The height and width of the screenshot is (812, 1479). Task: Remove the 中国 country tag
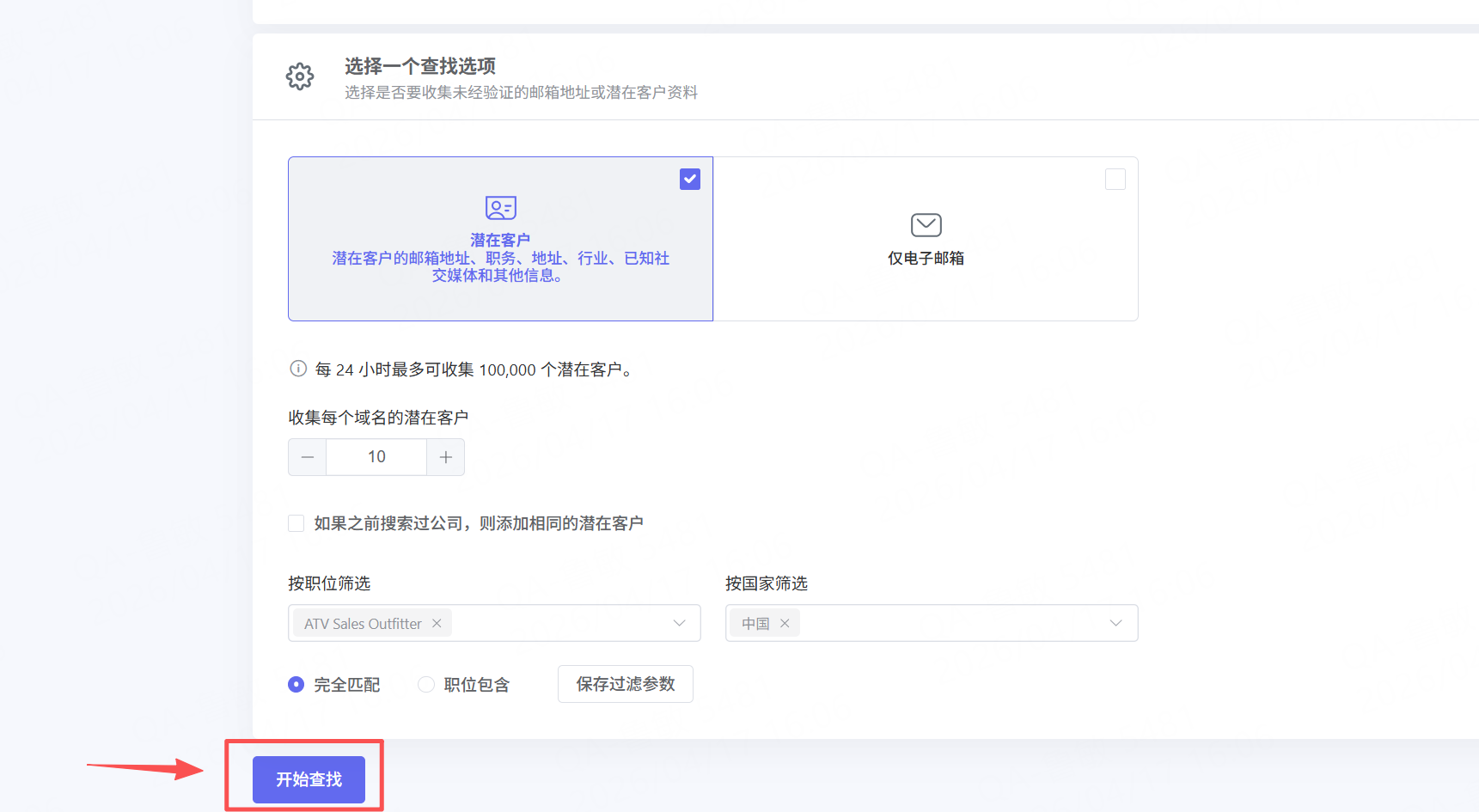(785, 623)
